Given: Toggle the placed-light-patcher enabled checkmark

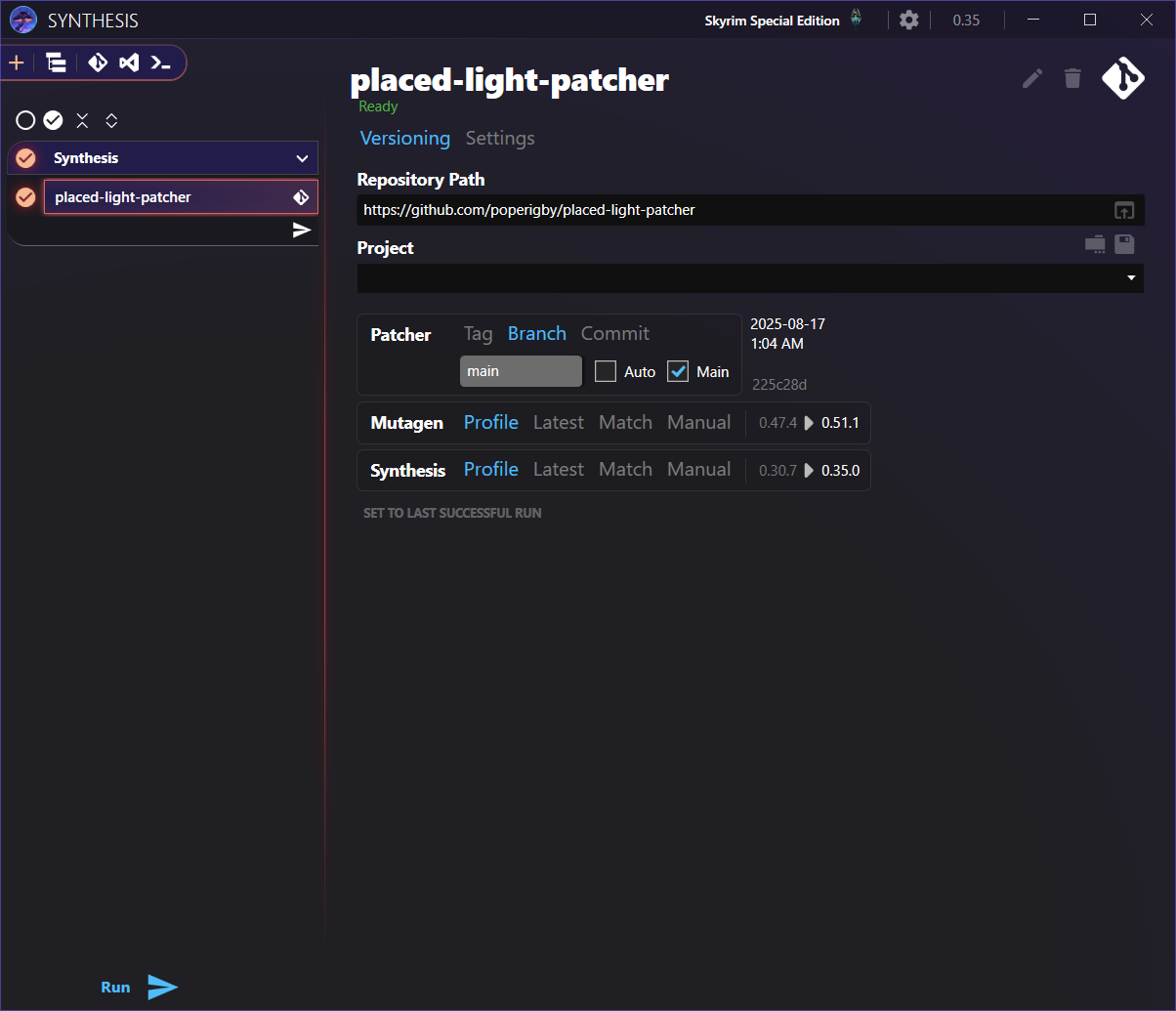Looking at the screenshot, I should 25,197.
